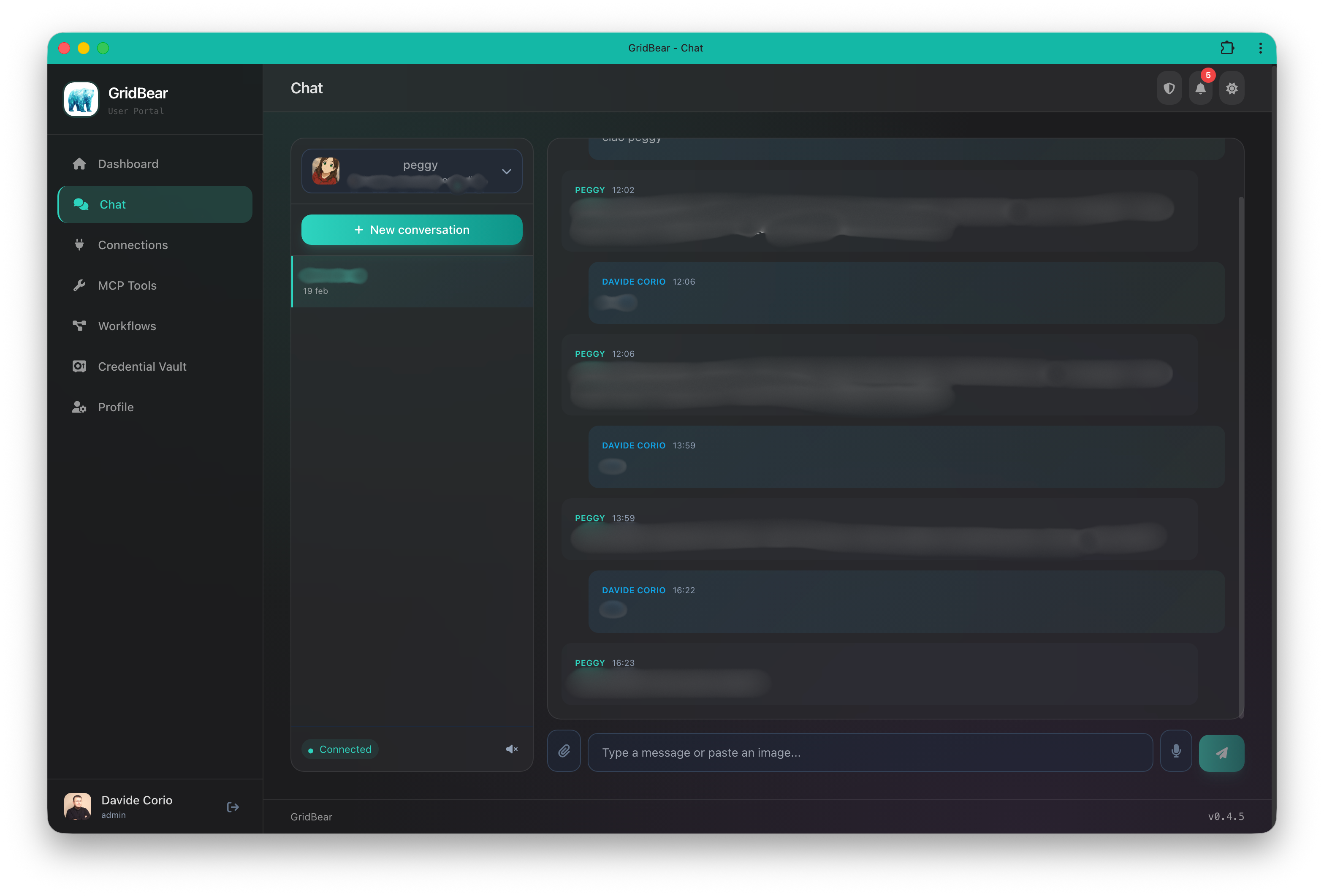Open MCP Tools from the sidebar
1324x896 pixels.
(x=127, y=285)
